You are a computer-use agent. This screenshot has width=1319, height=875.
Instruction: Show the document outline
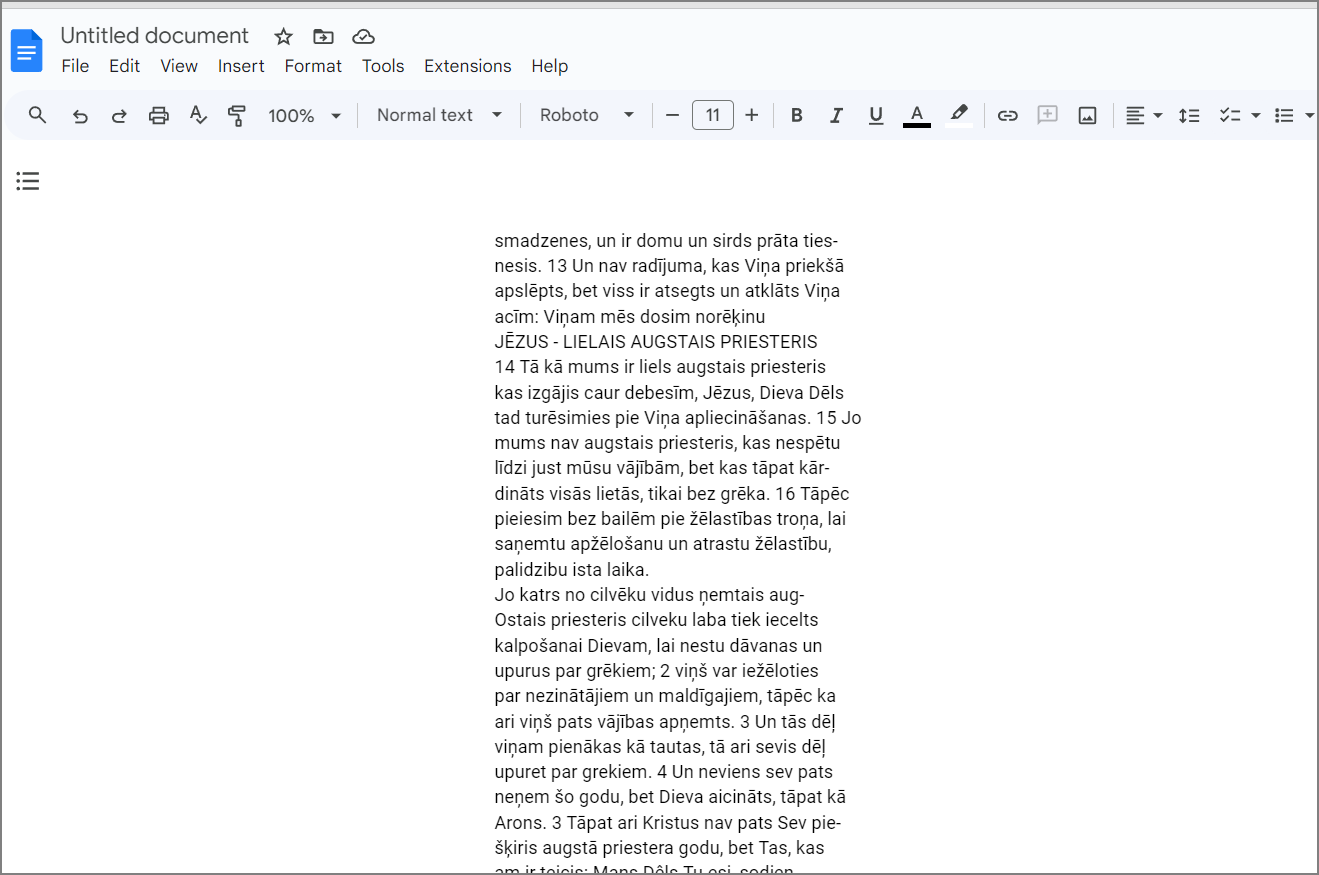[x=28, y=181]
